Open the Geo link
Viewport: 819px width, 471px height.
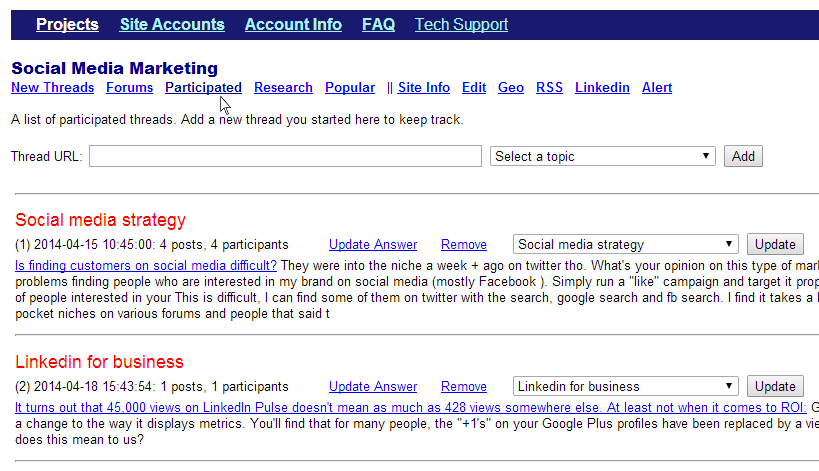[x=511, y=88]
